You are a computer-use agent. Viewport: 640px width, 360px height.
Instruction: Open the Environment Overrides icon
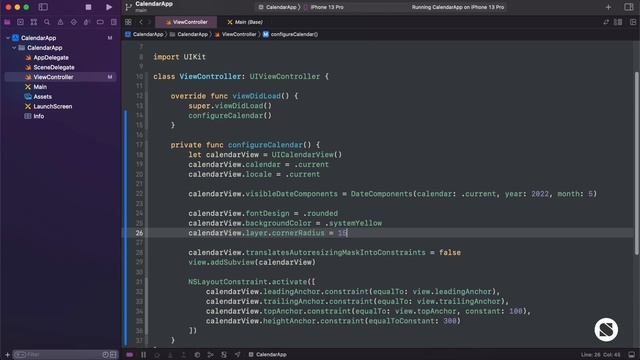[x=224, y=355]
